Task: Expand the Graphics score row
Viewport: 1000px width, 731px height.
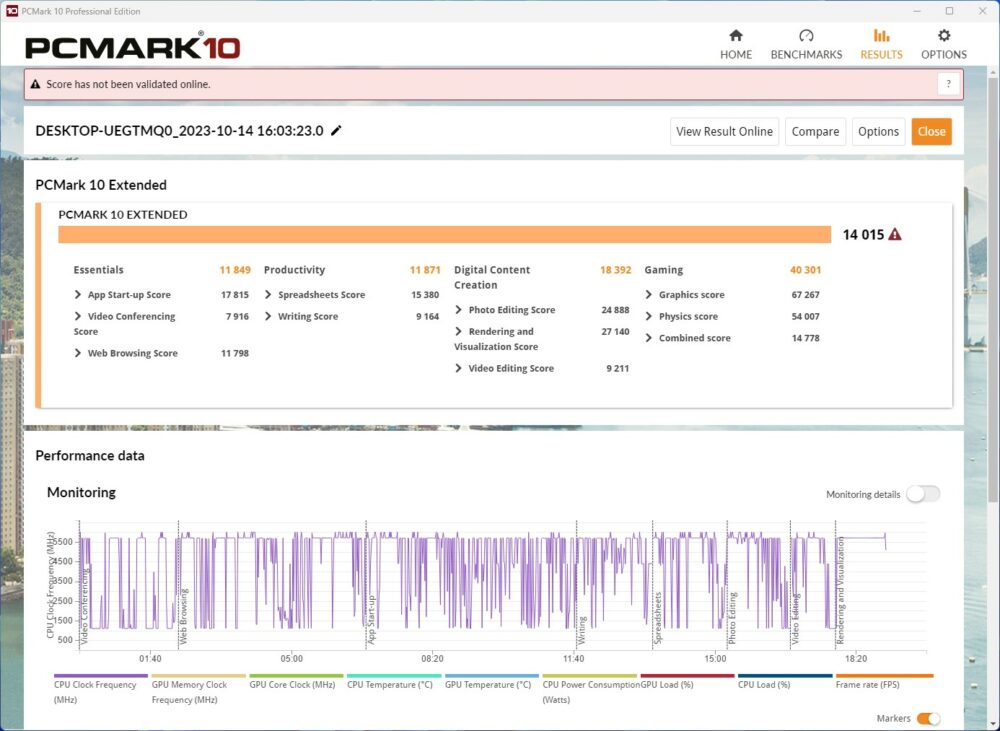Action: (x=649, y=295)
